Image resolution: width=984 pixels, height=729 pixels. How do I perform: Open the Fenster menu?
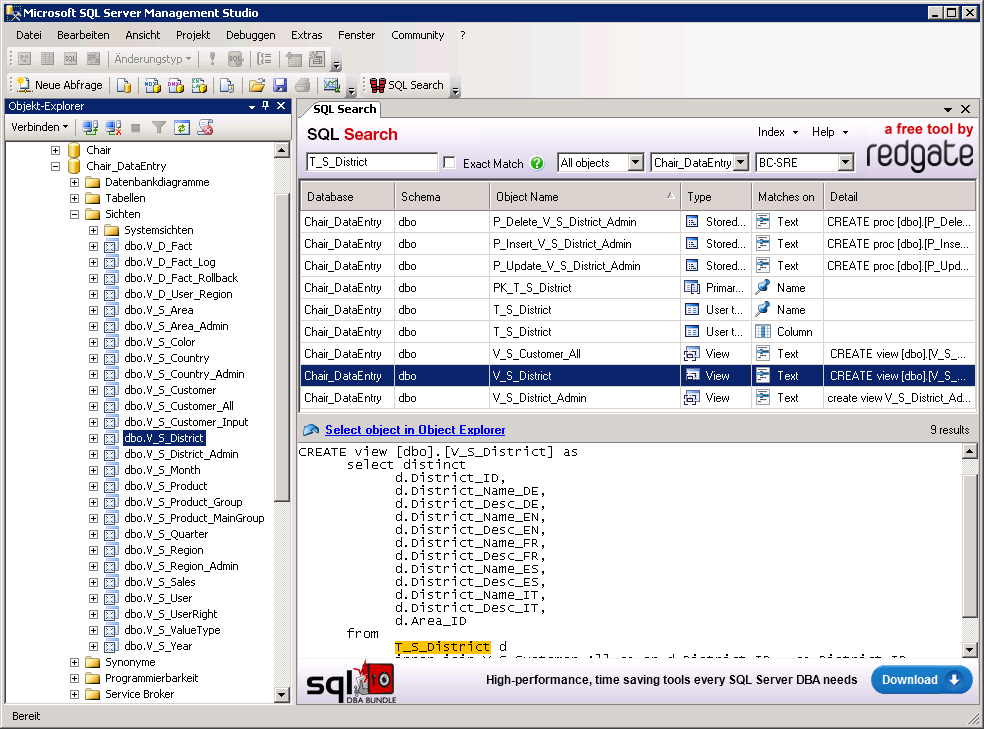pyautogui.click(x=356, y=35)
